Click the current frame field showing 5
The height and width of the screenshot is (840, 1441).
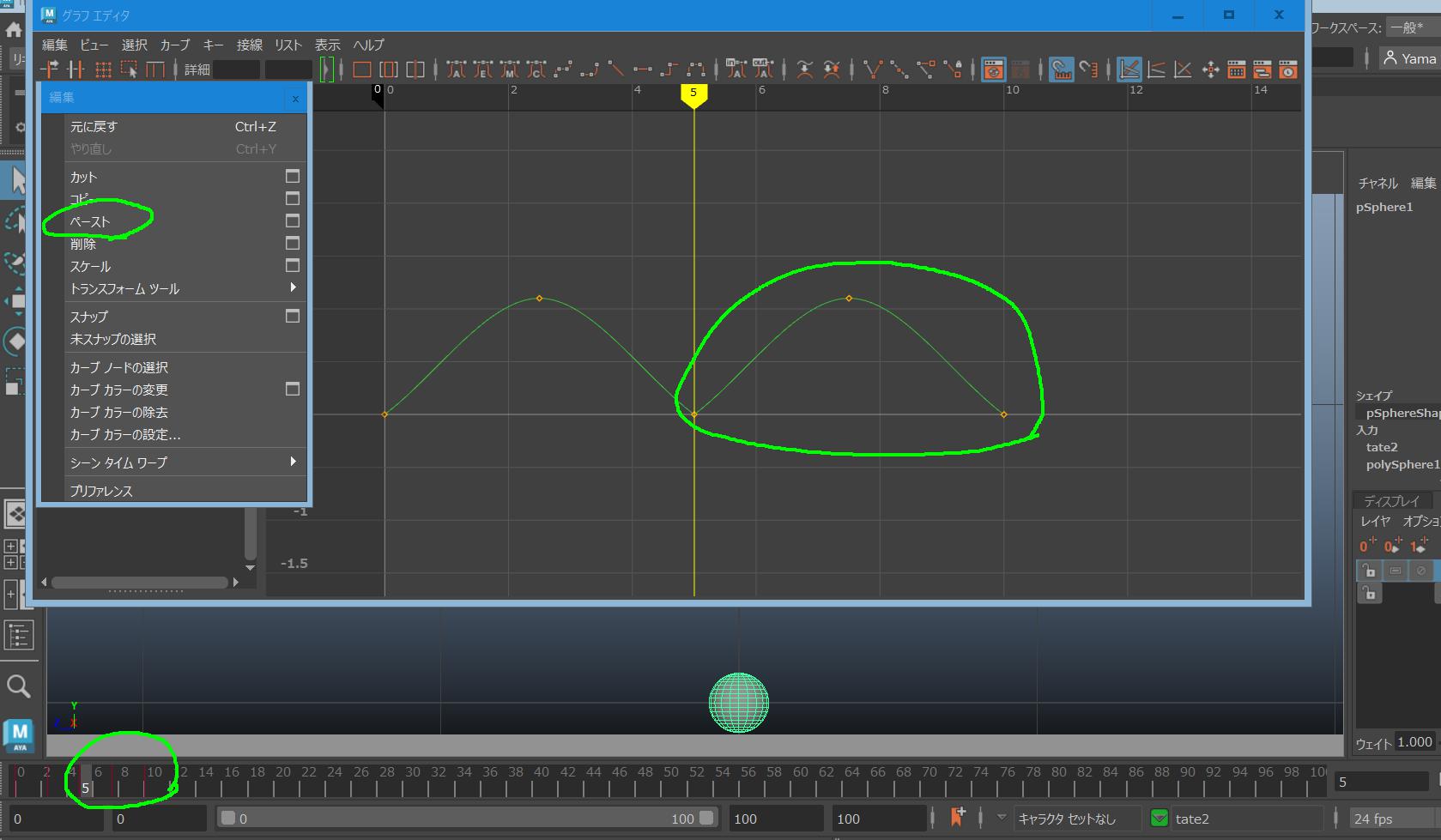tap(1380, 782)
